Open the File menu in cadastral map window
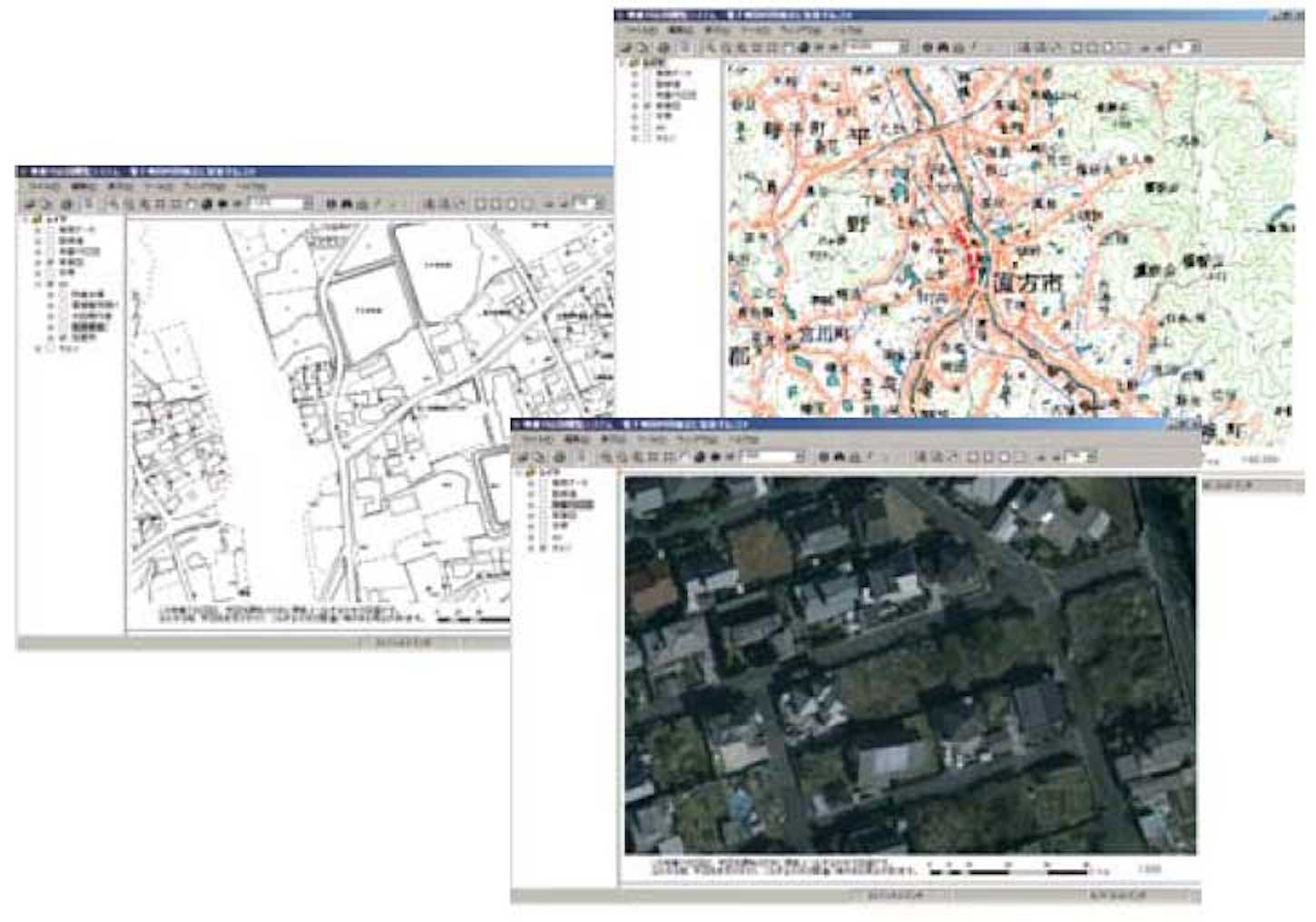Image resolution: width=1316 pixels, height=922 pixels. [44, 186]
